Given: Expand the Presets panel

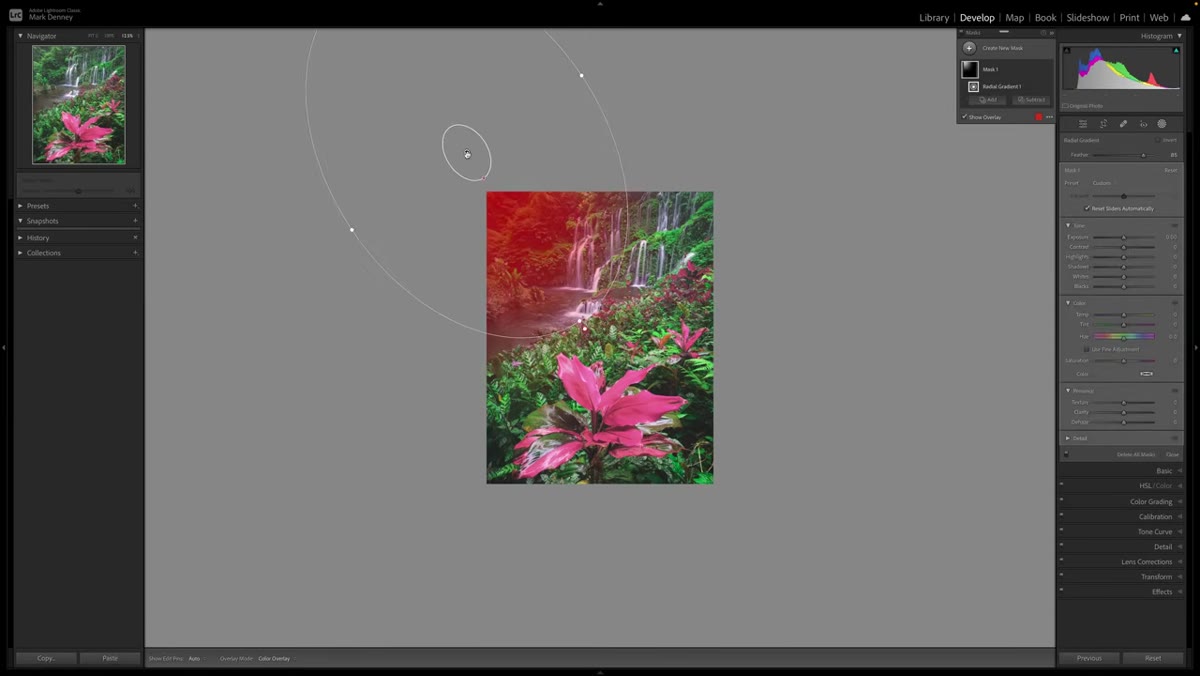Looking at the screenshot, I should click(x=20, y=206).
